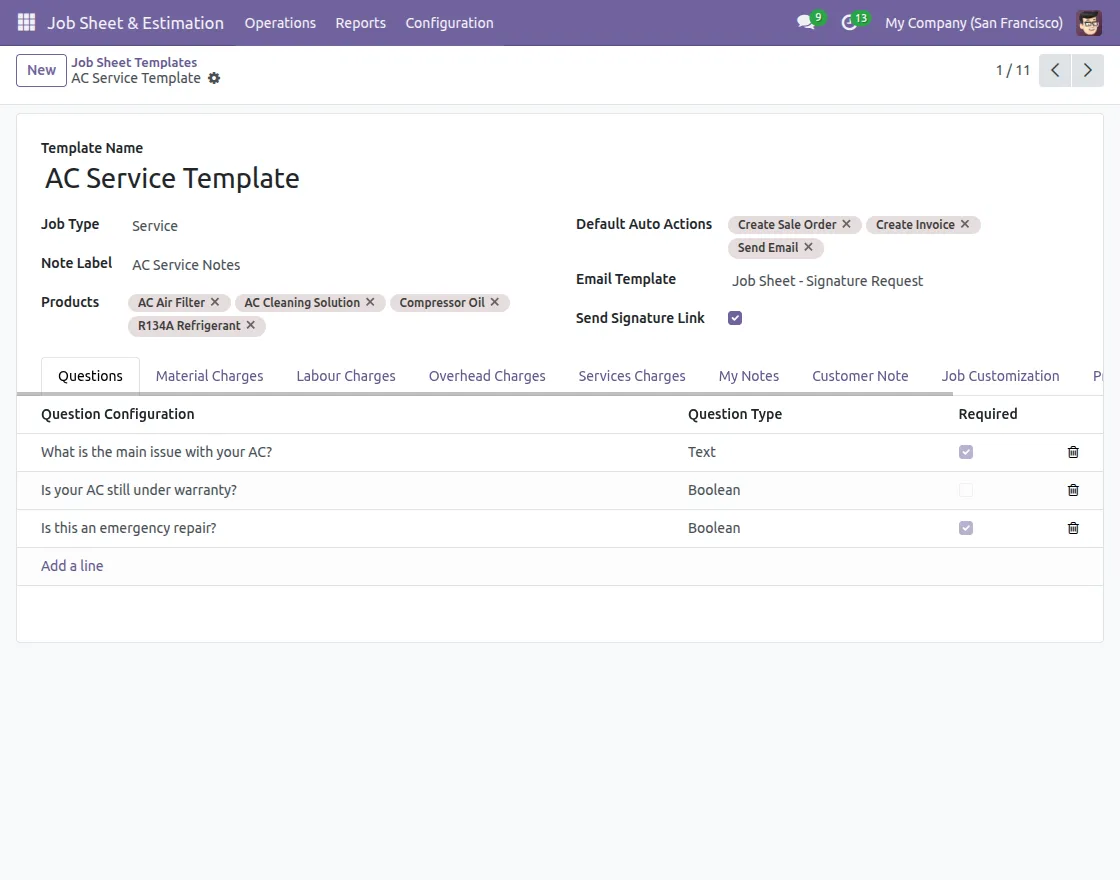Click the user avatar in the top bar

tap(1089, 22)
